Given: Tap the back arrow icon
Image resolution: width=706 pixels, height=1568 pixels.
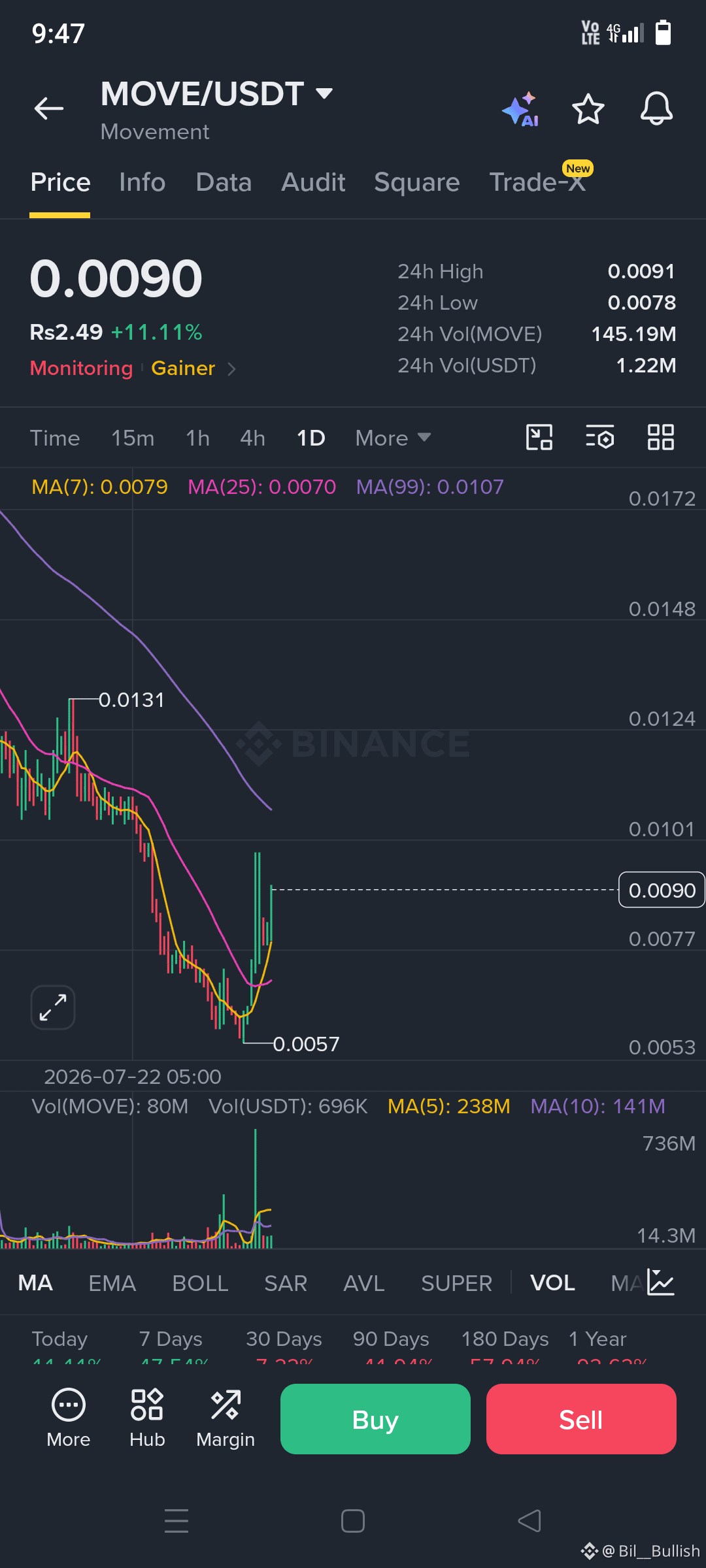Looking at the screenshot, I should (x=49, y=108).
